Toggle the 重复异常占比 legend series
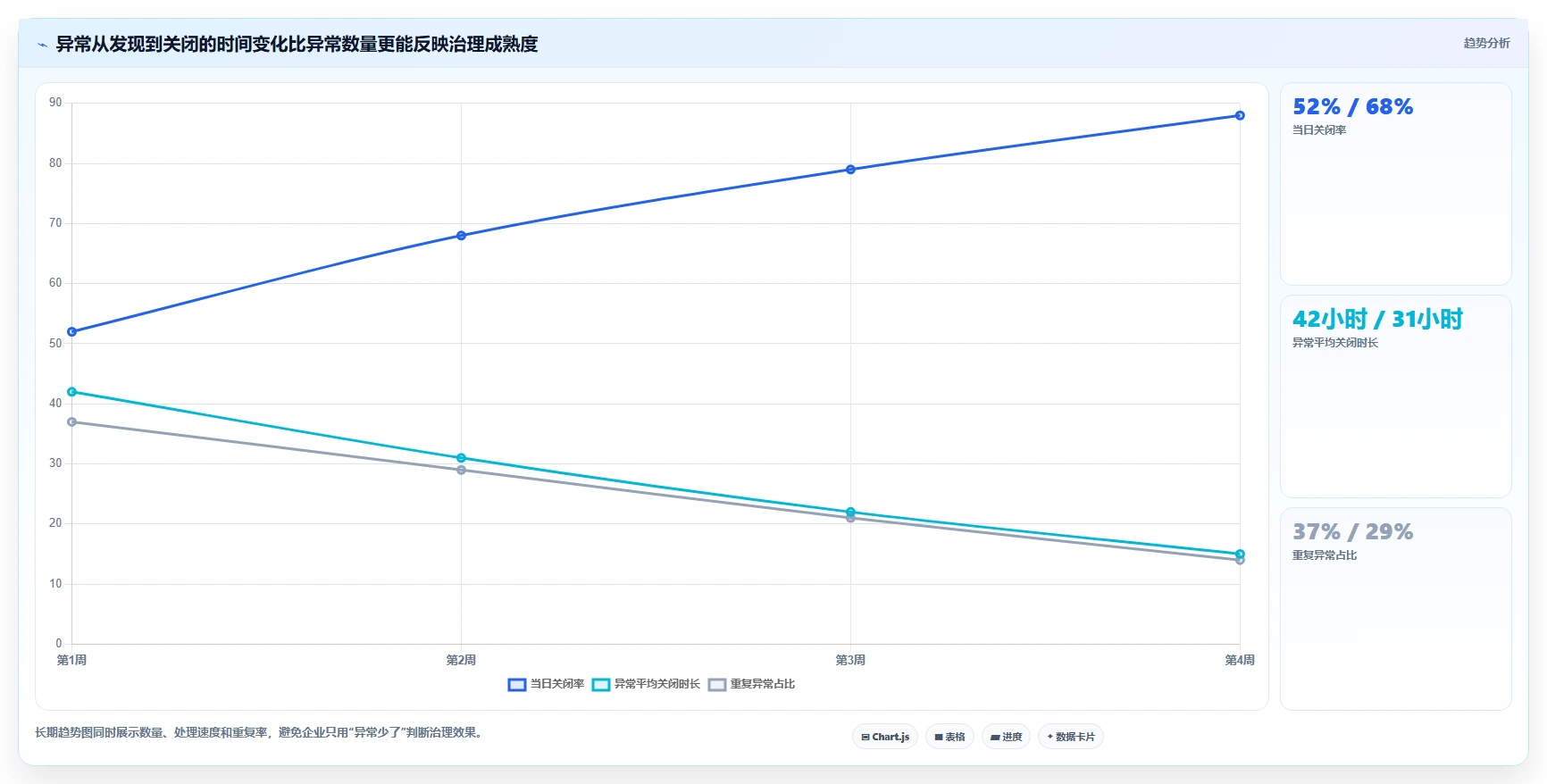Viewport: 1547px width, 784px height. point(751,684)
